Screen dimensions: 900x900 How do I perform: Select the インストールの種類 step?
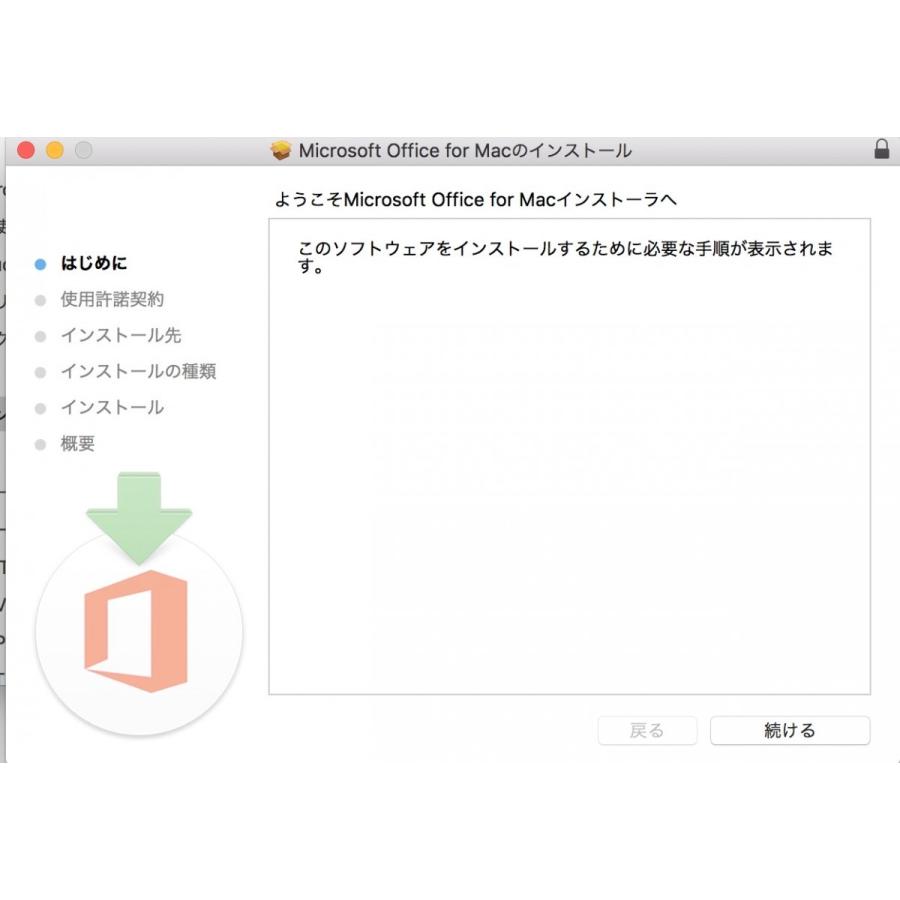click(138, 371)
